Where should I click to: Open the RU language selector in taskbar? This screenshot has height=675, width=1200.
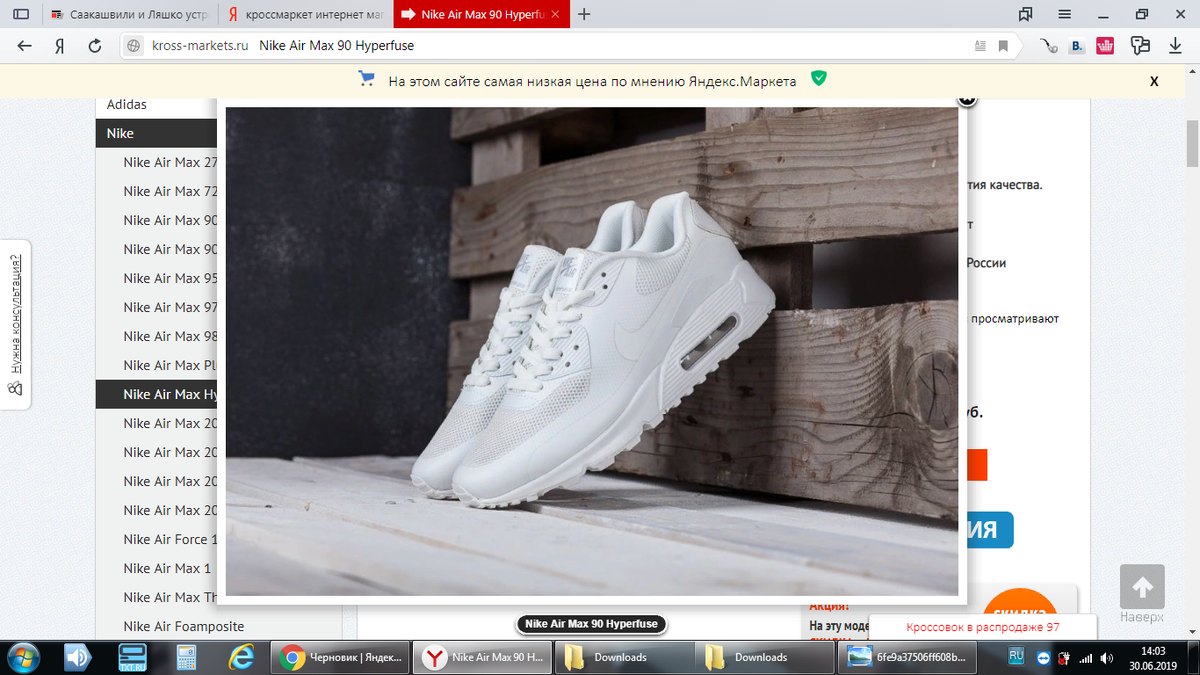[1015, 657]
